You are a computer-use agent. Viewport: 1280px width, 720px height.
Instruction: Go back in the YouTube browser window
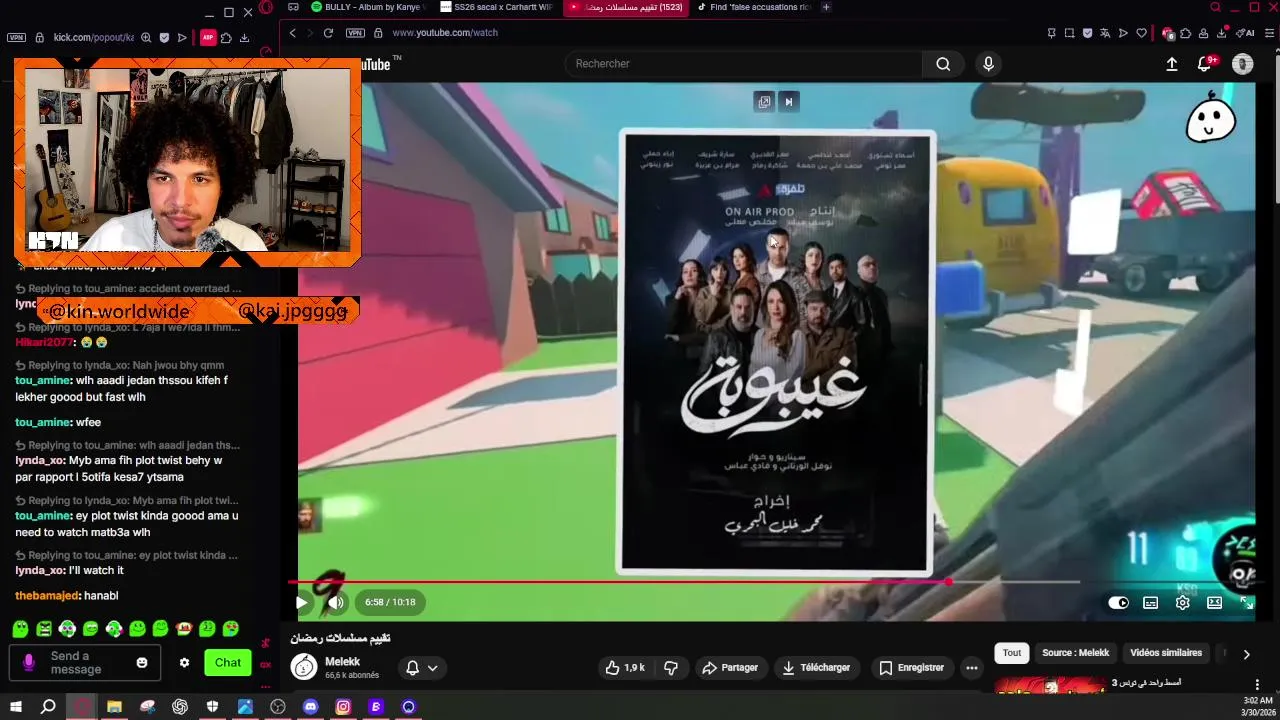(292, 33)
